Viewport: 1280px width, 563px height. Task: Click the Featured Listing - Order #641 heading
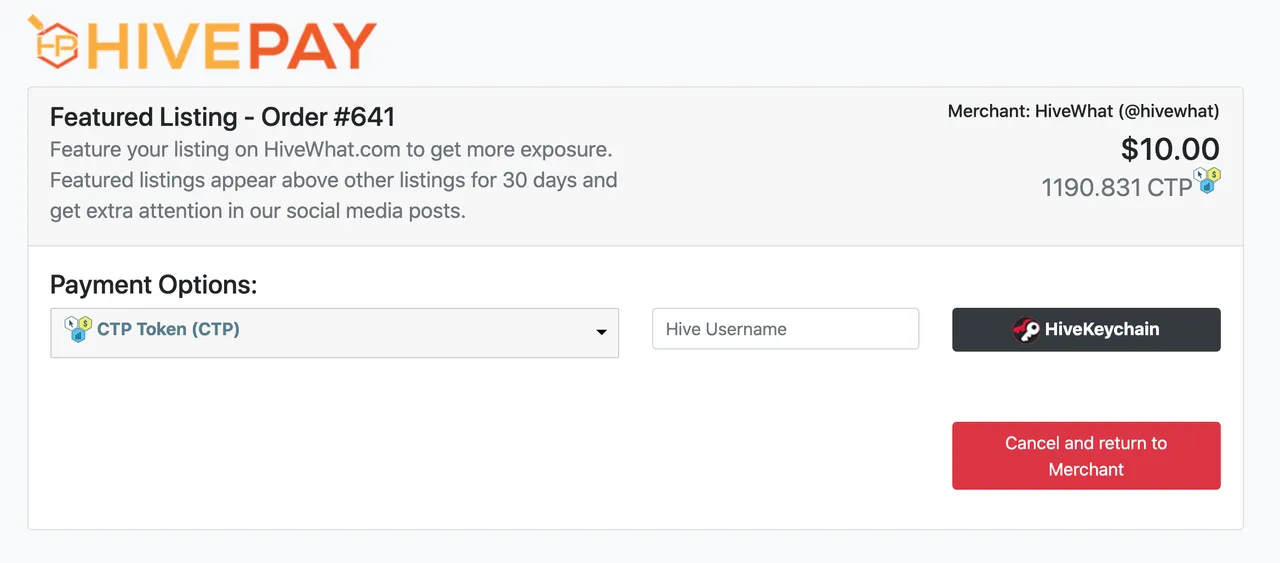223,117
